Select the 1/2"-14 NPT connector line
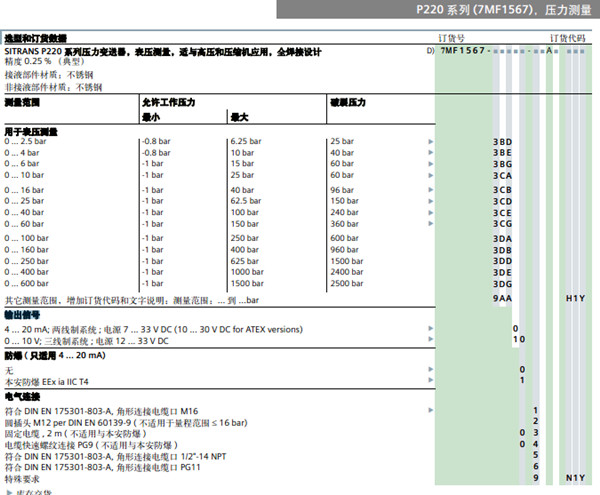Viewport: 600px width, 495px height. tap(115, 456)
